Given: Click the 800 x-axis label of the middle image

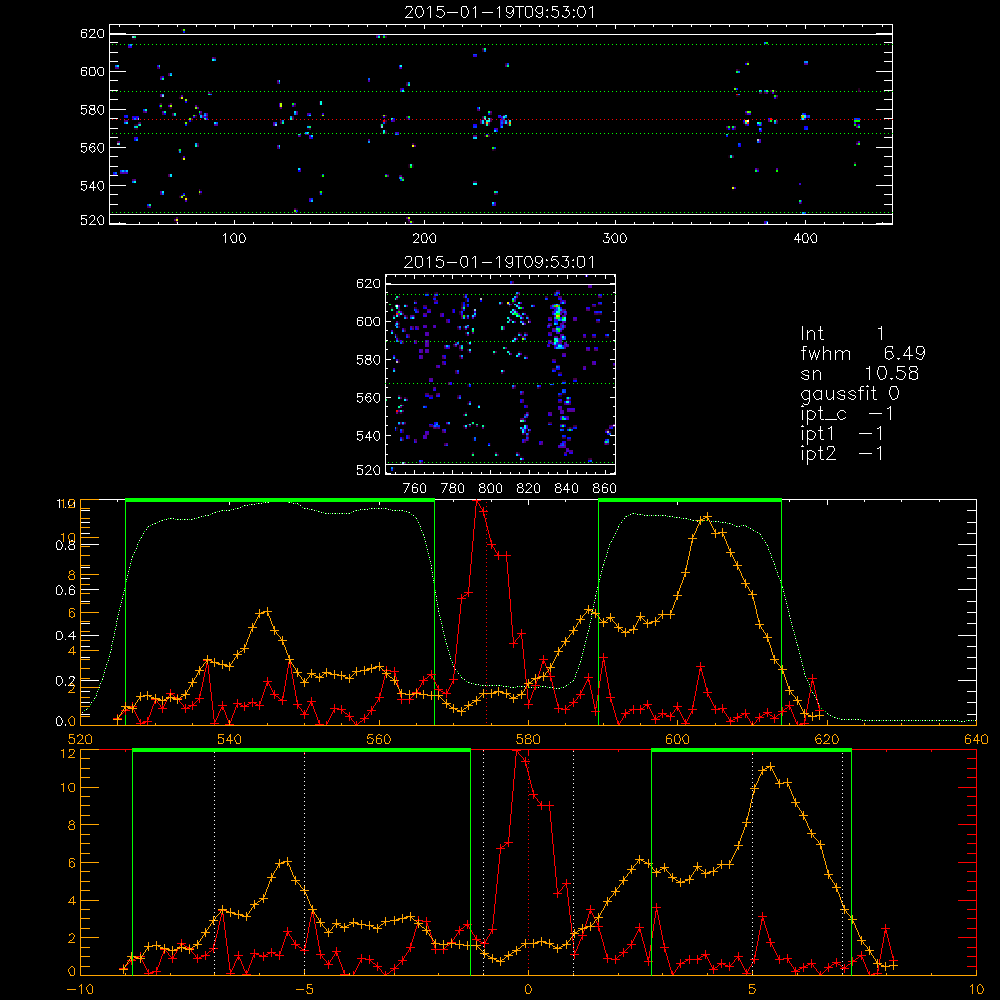Looking at the screenshot, I should point(490,489).
